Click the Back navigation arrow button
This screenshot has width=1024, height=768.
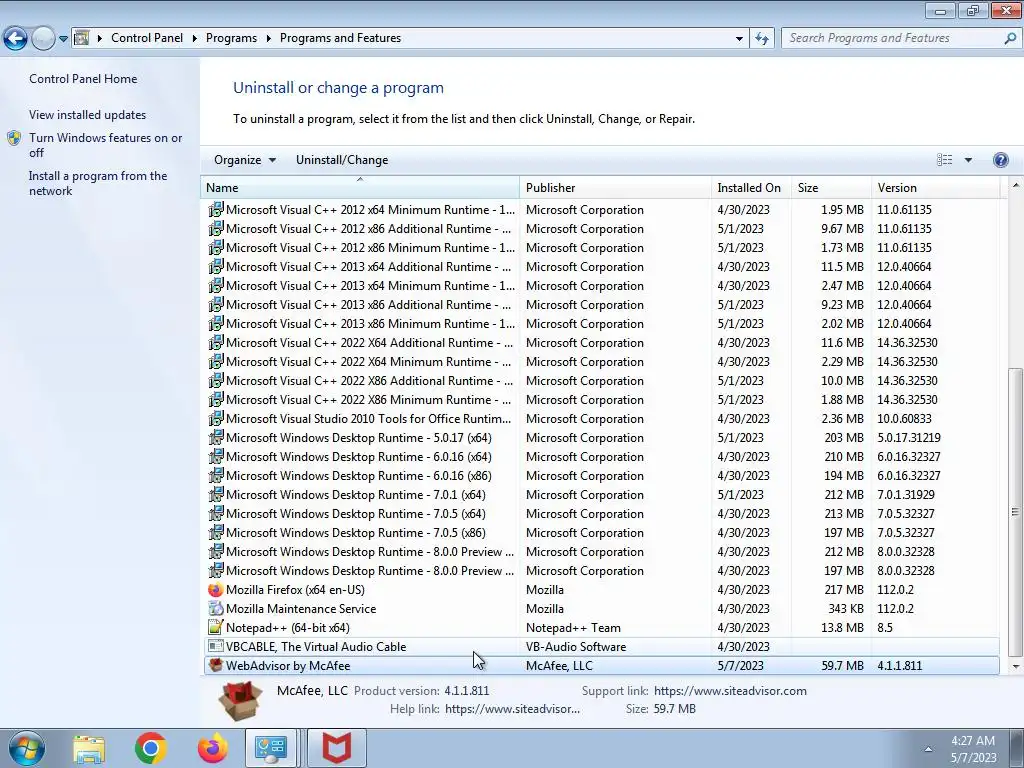16,39
